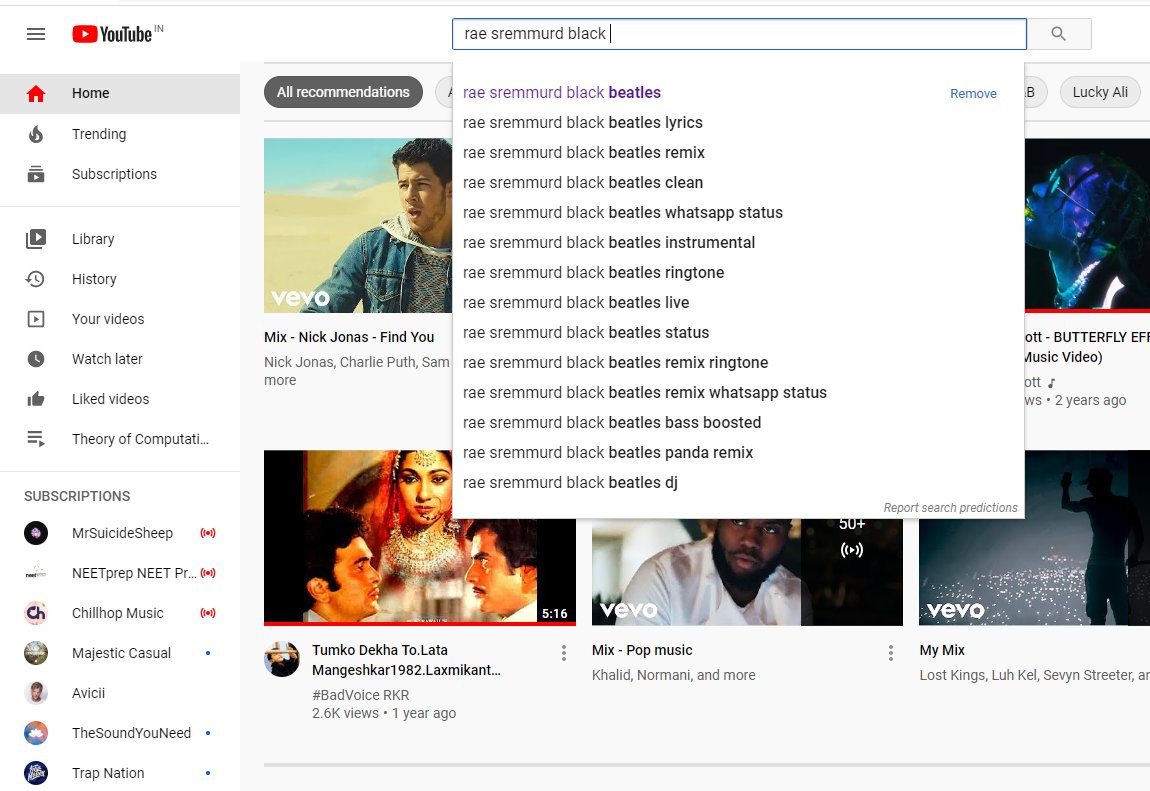Choose suggestion 'black beatles instrumental'
Viewport: 1150px width, 791px height.
click(x=739, y=243)
